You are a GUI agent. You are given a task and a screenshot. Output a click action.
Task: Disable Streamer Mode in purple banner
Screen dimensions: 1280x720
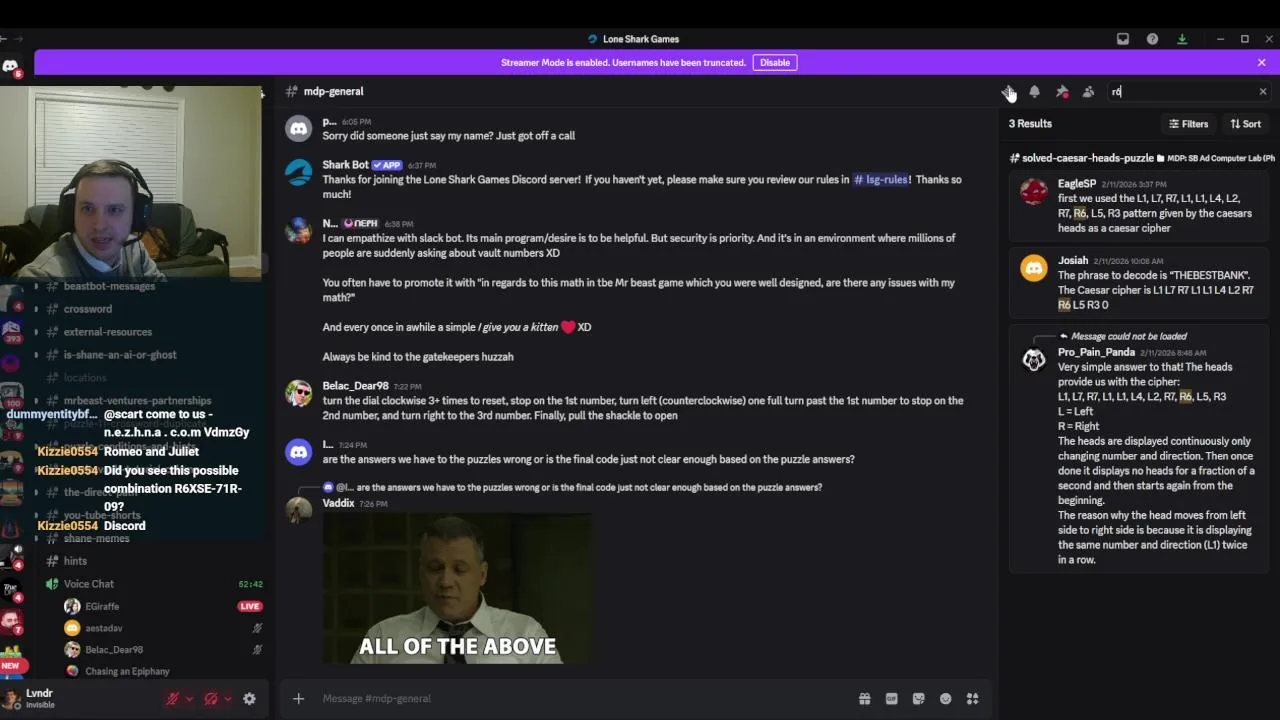tap(775, 62)
